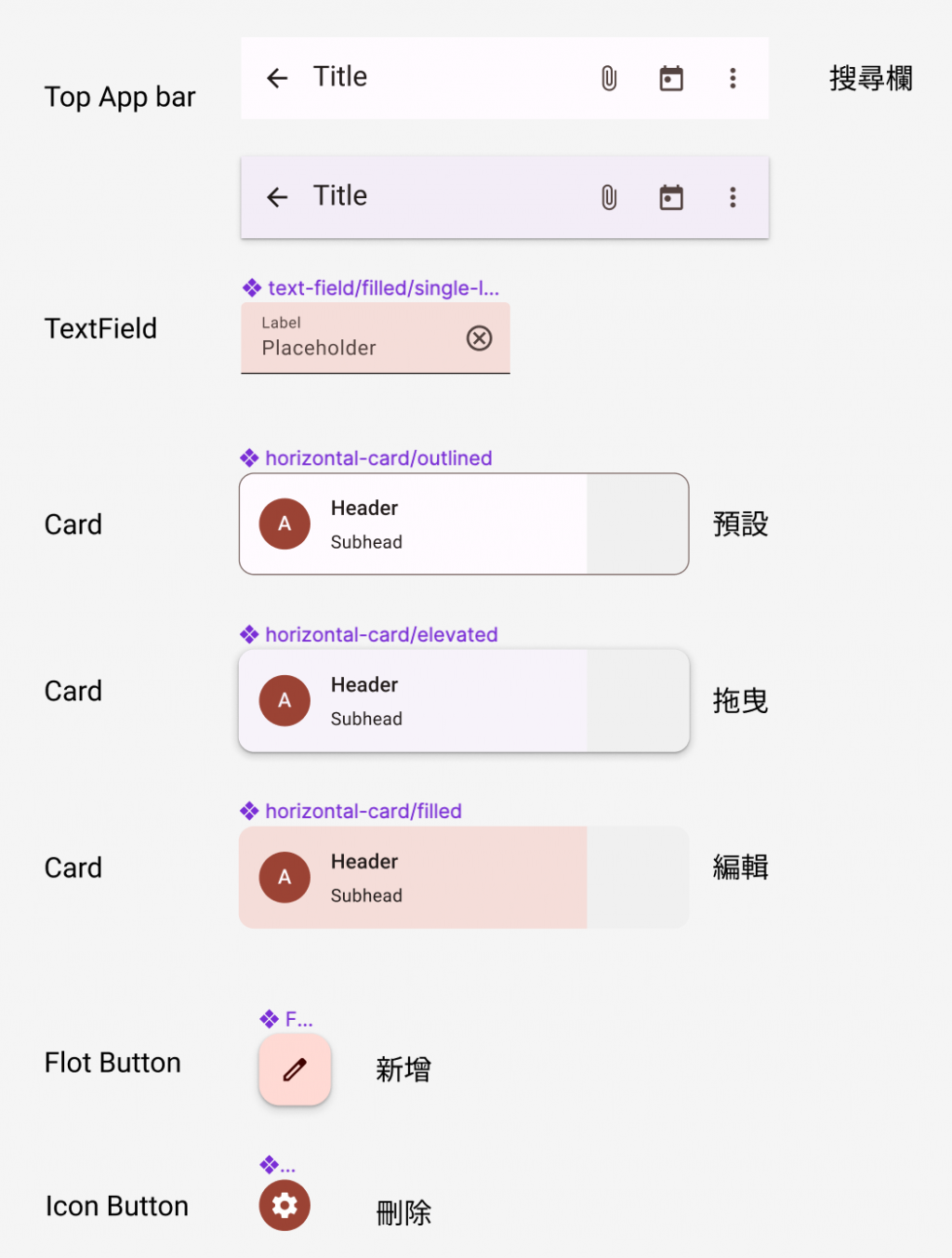Click the attachment paperclip in the first app bar

pos(609,78)
